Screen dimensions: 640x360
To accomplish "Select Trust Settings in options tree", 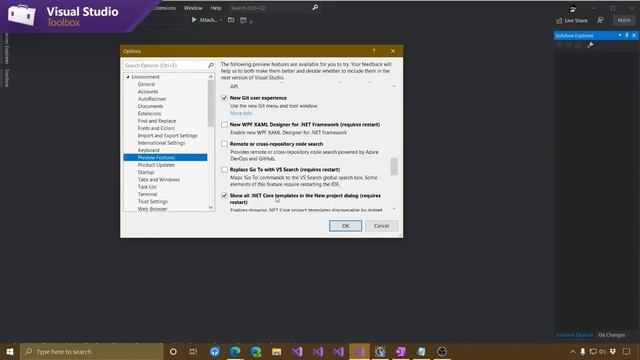I will pos(153,202).
